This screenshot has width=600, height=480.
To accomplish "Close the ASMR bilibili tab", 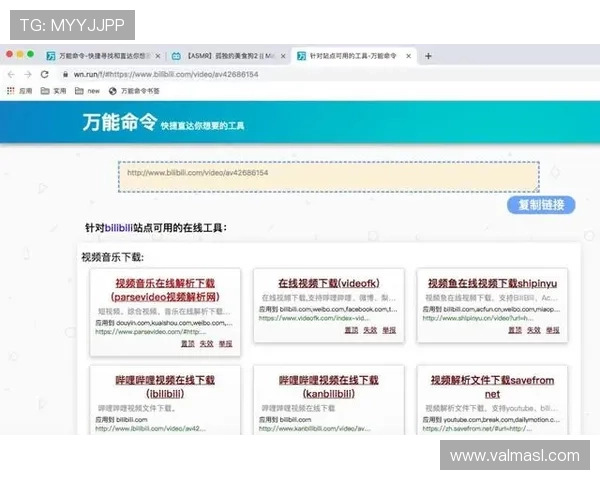I will (x=283, y=56).
